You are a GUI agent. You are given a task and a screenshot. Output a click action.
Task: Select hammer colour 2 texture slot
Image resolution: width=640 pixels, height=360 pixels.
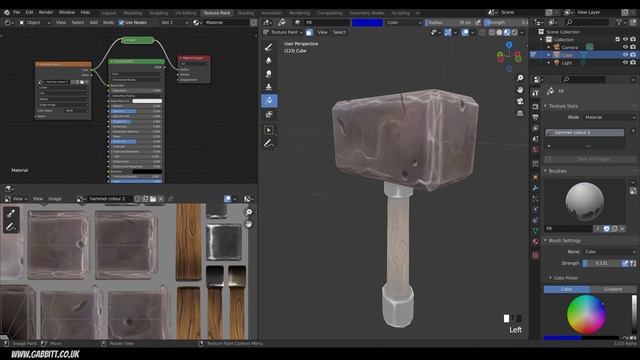(585, 133)
